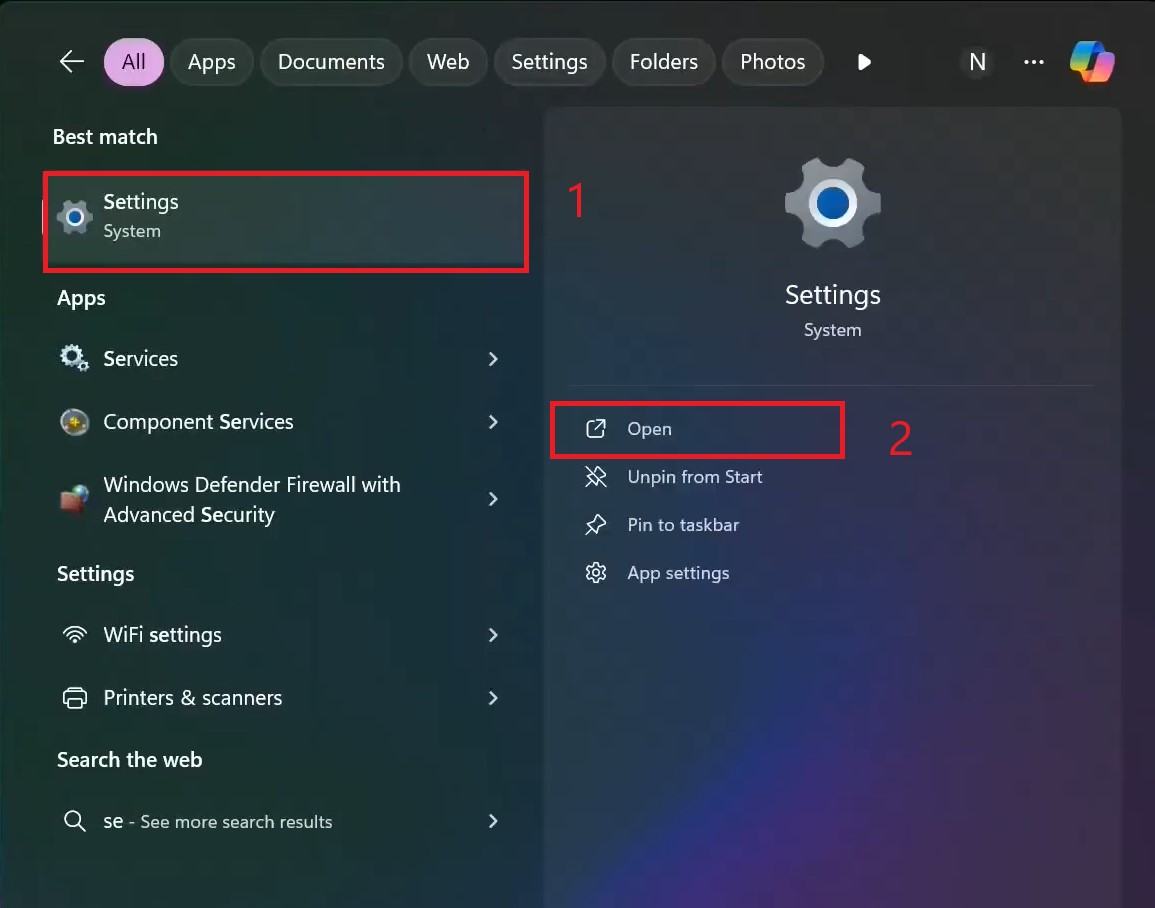This screenshot has width=1155, height=908.
Task: Click Open to launch Settings
Action: (x=648, y=429)
